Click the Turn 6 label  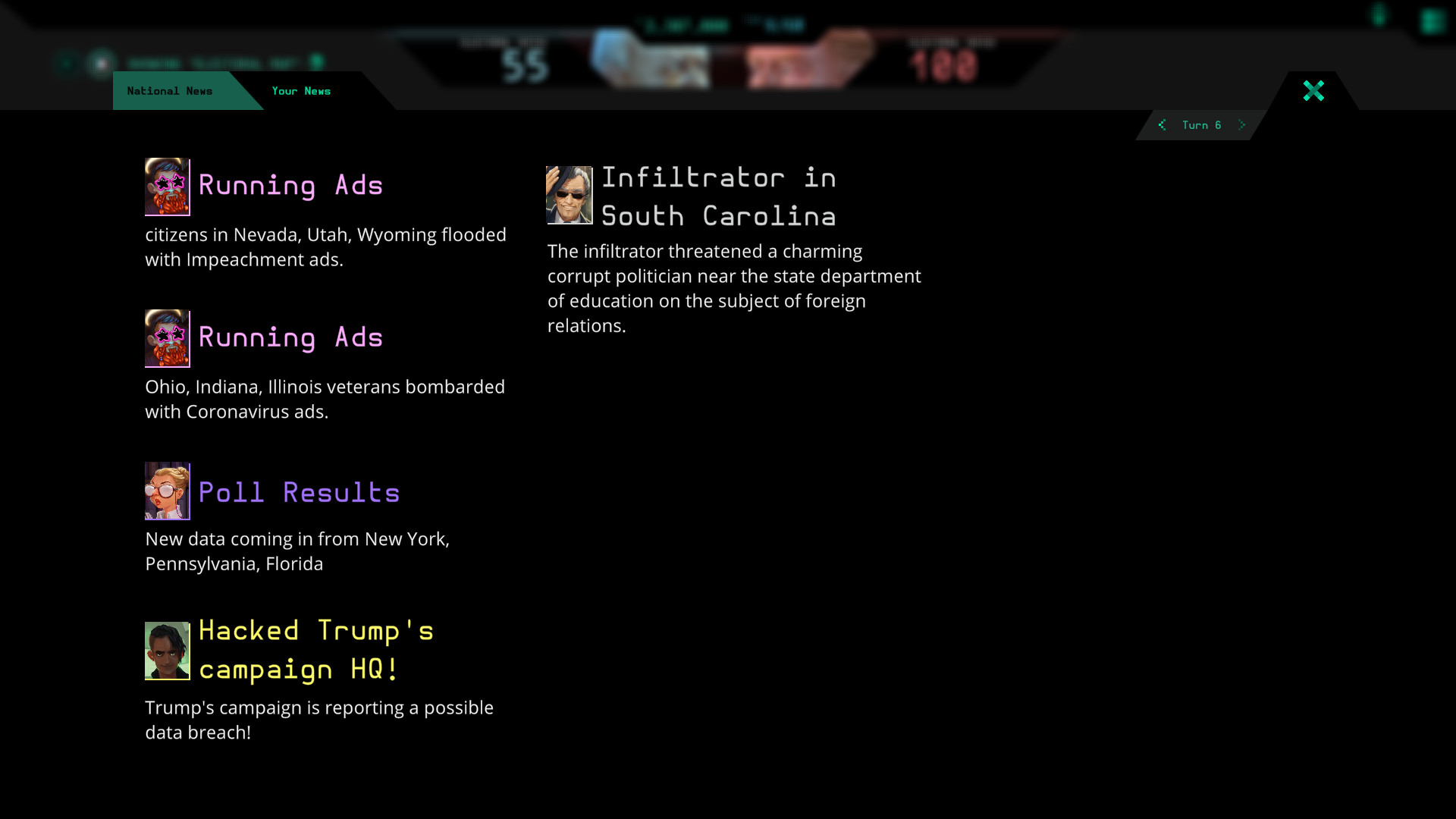[x=1202, y=125]
